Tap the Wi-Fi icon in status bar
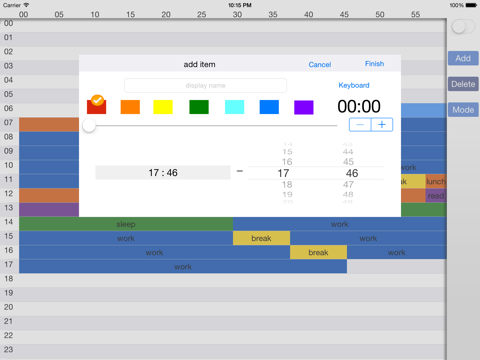The image size is (480, 360). pos(26,5)
